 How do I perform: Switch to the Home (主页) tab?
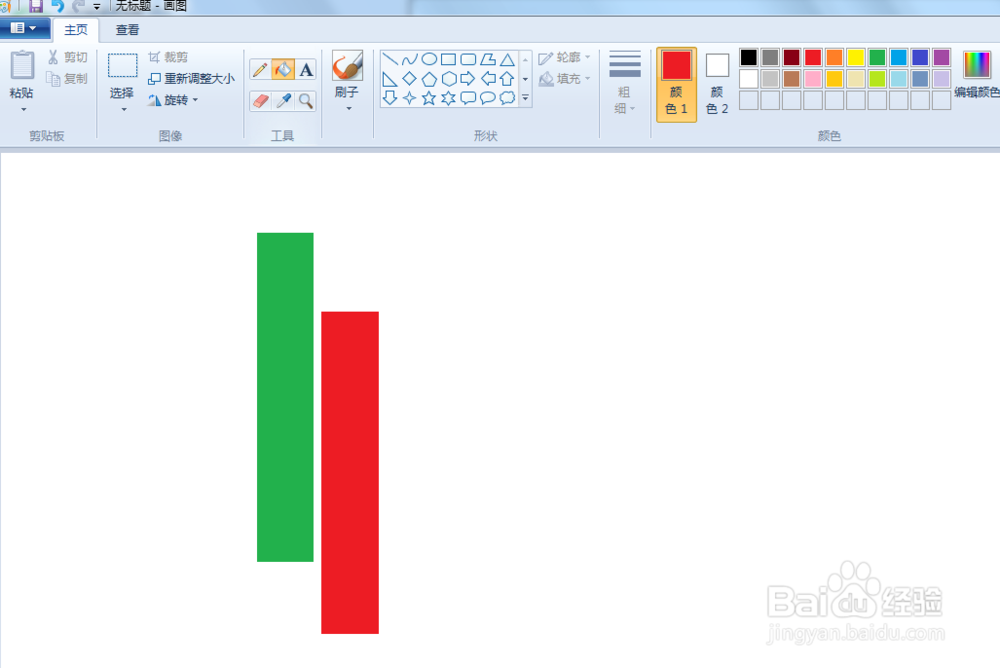tap(76, 30)
